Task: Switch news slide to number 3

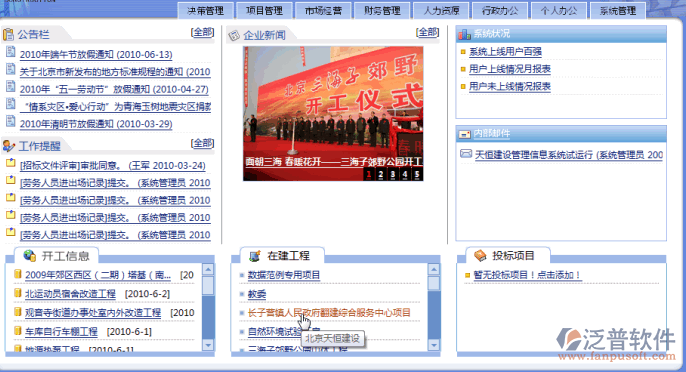Action: point(393,175)
